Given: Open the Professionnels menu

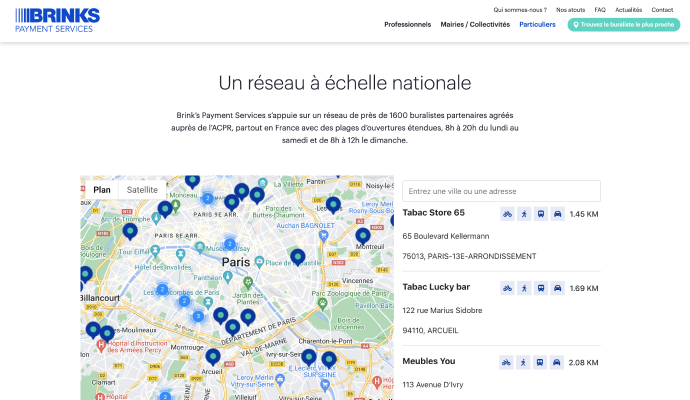Looking at the screenshot, I should [x=407, y=24].
